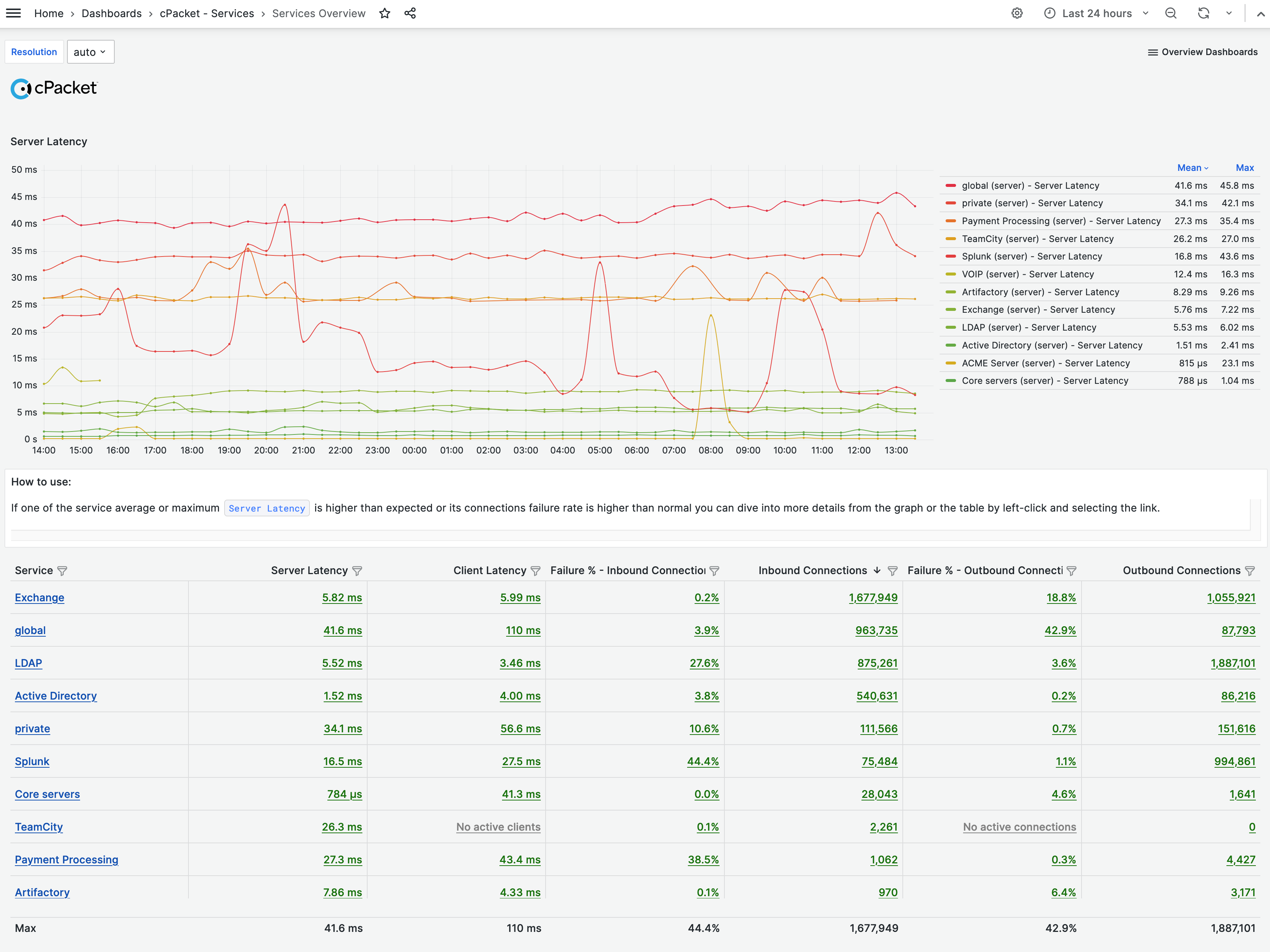Sort legend by Mean column
This screenshot has height=952, width=1270.
[x=1193, y=168]
